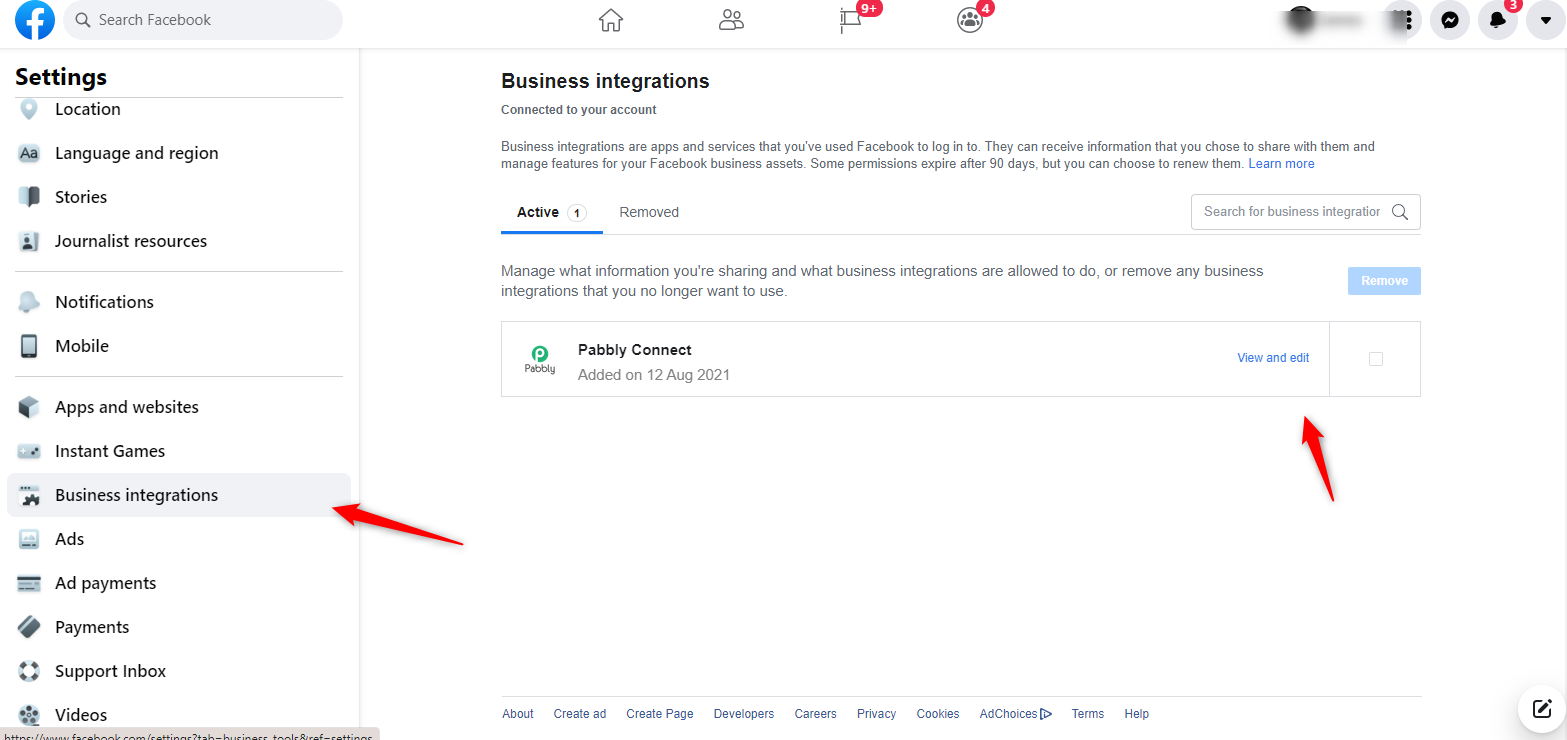Click the Facebook logo icon
This screenshot has width=1567, height=740.
[35, 20]
